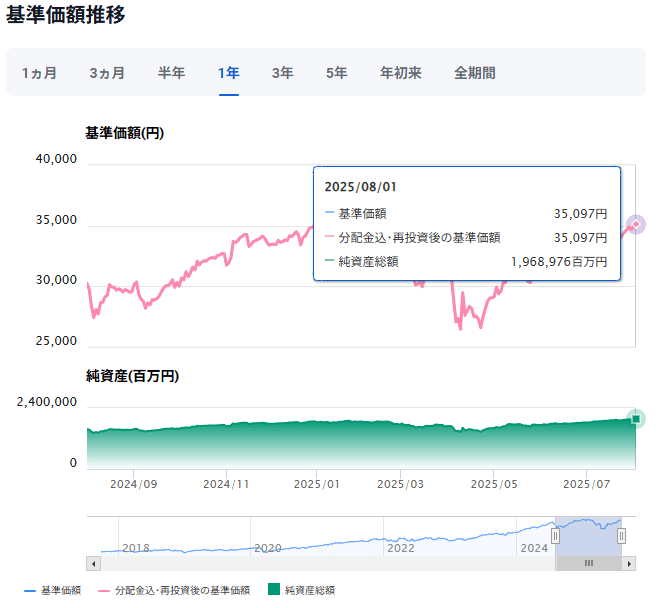Click the 2025/07 axis label
This screenshot has height=608, width=663.
click(x=586, y=485)
